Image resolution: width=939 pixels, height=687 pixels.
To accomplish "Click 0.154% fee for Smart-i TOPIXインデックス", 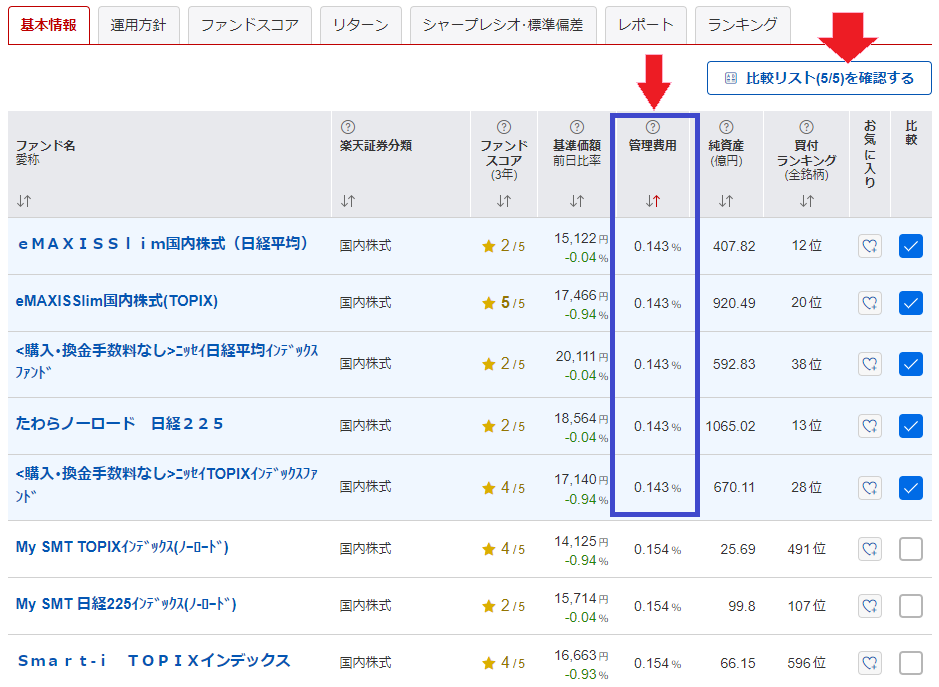I will tap(657, 663).
